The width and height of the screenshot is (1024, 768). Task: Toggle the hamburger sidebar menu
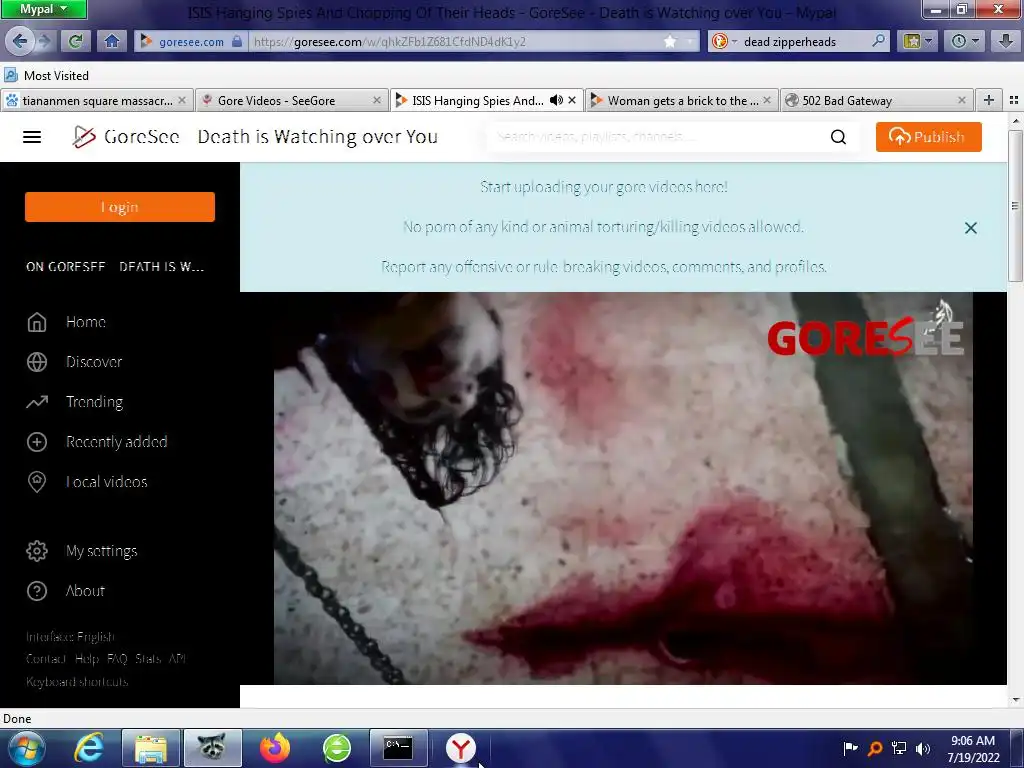tap(32, 137)
